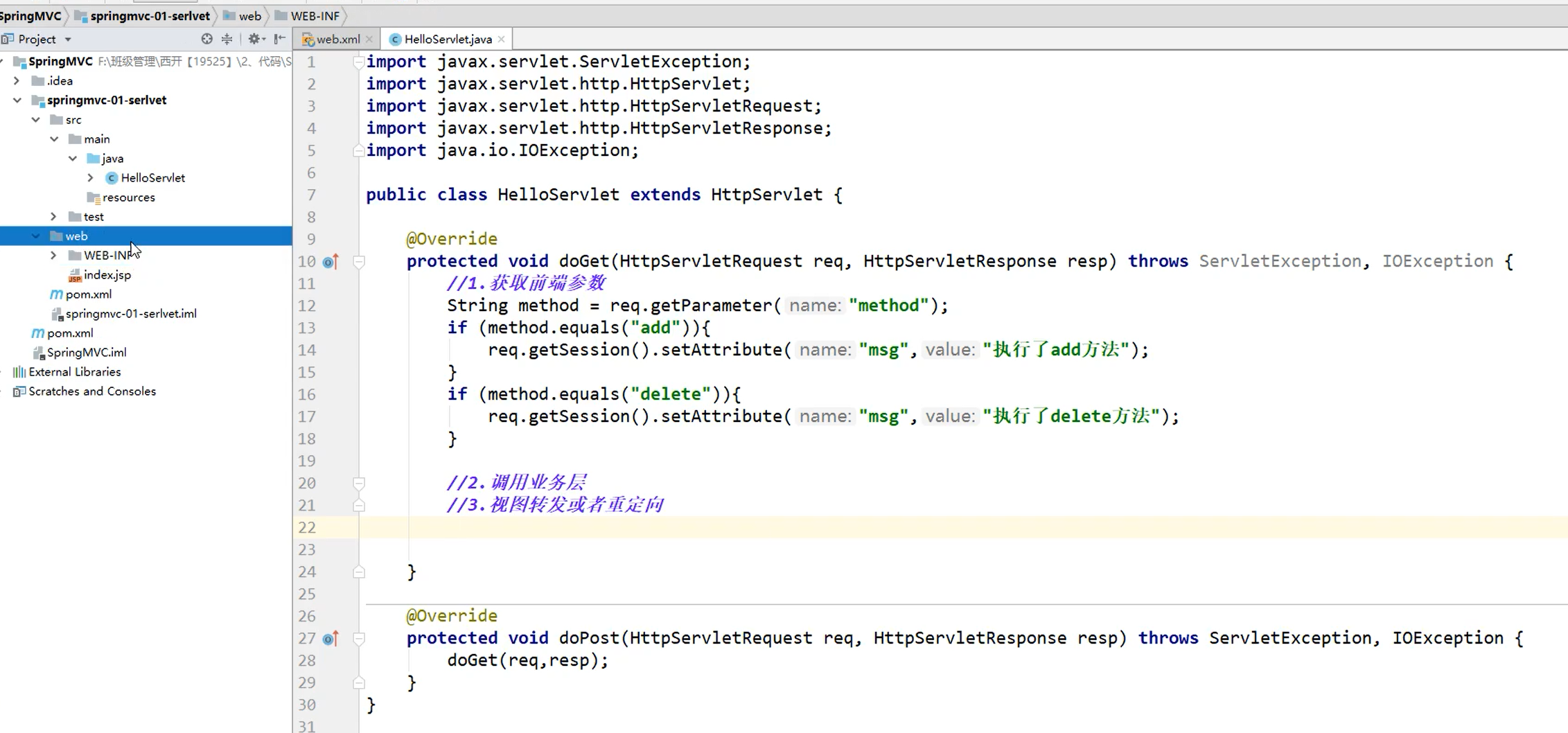Image resolution: width=1568 pixels, height=733 pixels.
Task: Select the SpringMVC.iml file
Action: (87, 353)
